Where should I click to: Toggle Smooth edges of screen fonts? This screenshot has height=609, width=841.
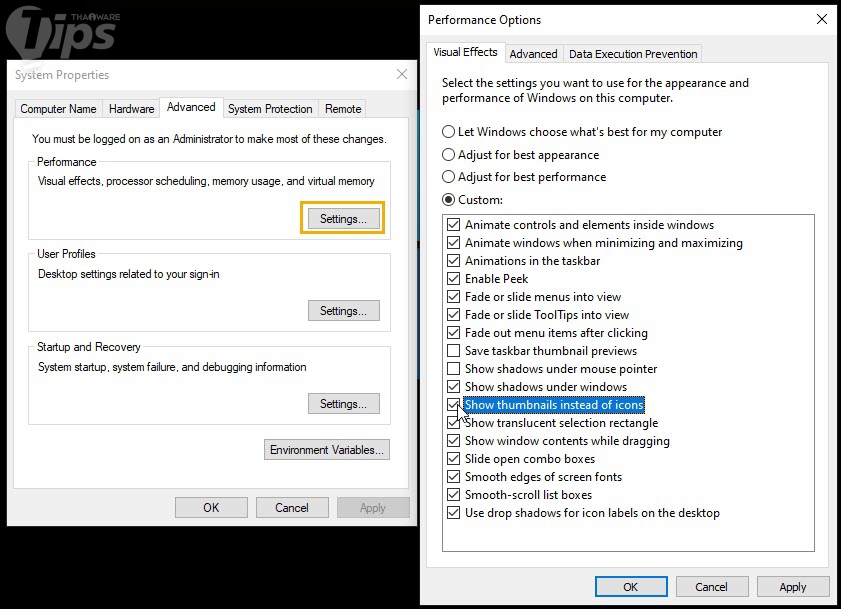click(x=453, y=476)
